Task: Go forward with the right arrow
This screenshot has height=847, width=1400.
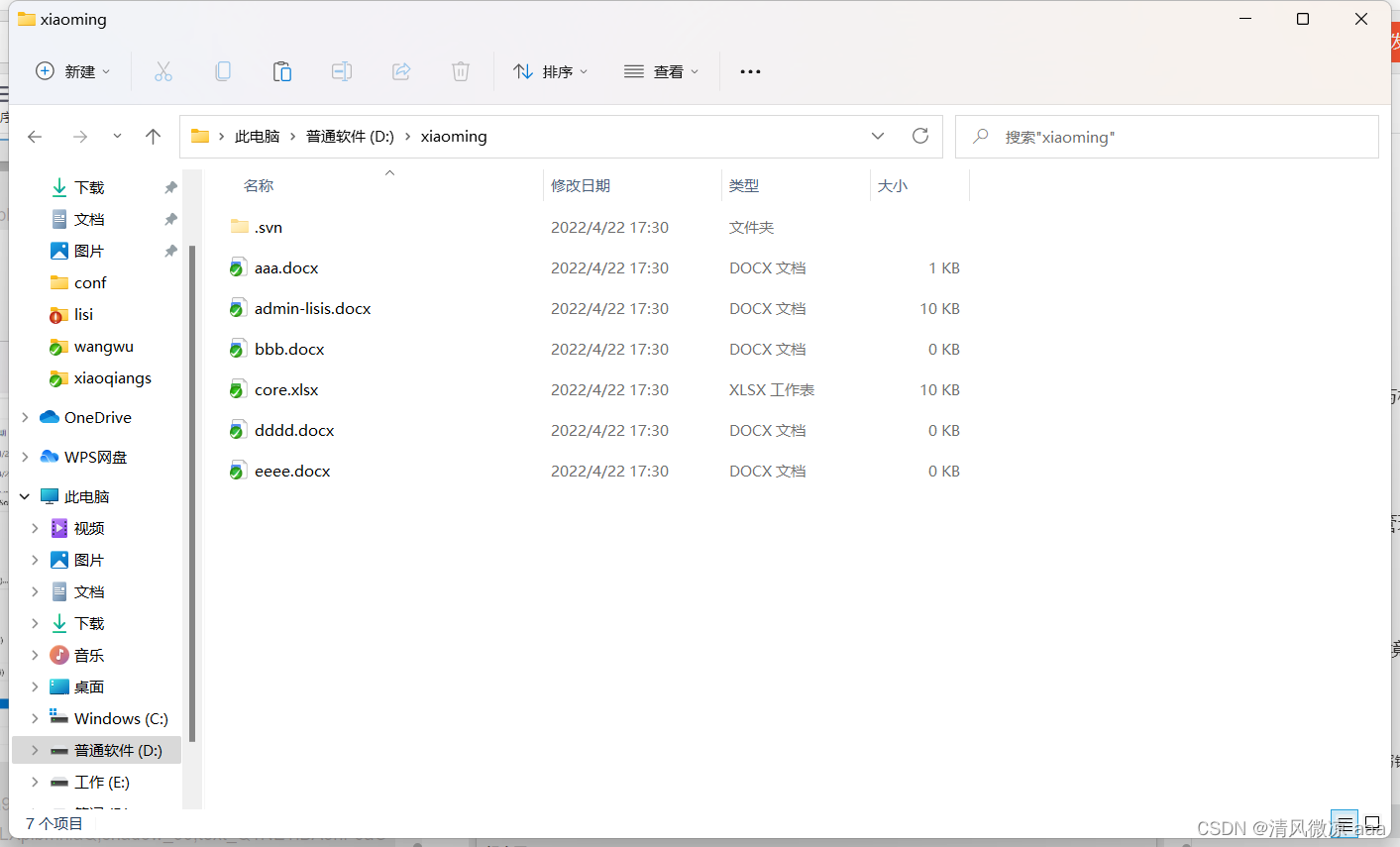Action: [x=80, y=137]
